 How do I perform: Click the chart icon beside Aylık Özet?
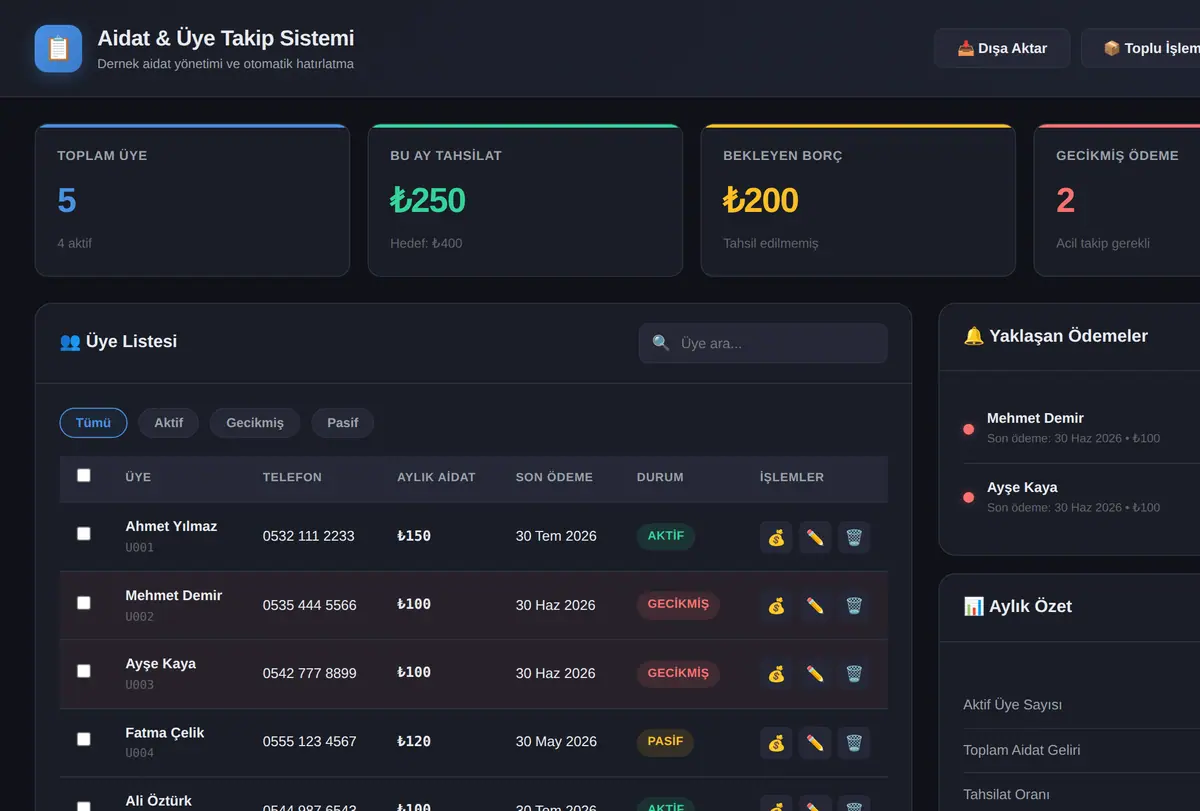(973, 606)
